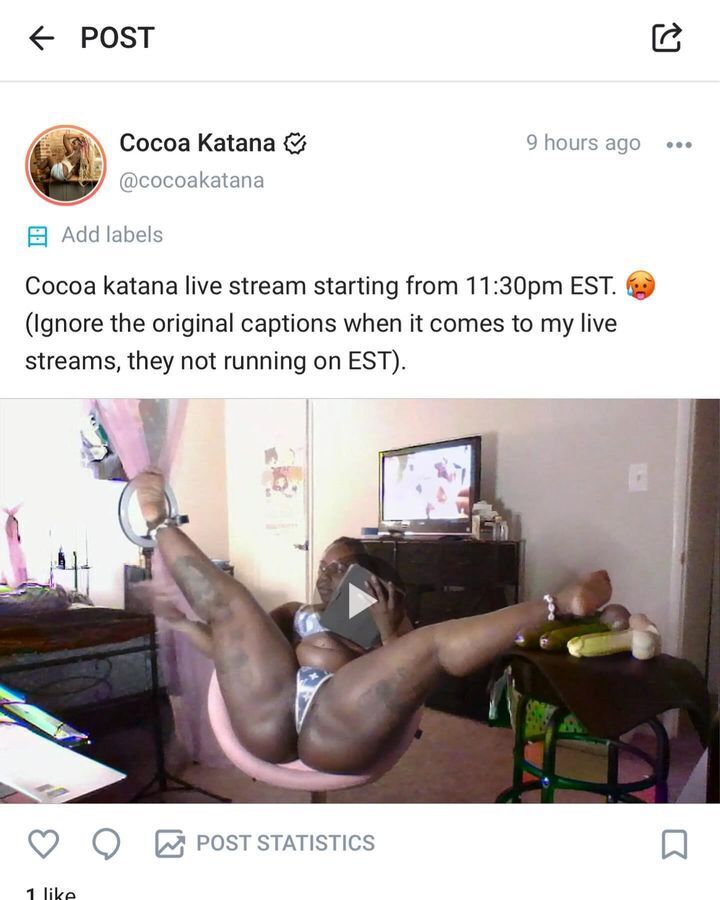Image resolution: width=720 pixels, height=900 pixels.
Task: Open the Cocoa Katana profile avatar
Action: 66,165
